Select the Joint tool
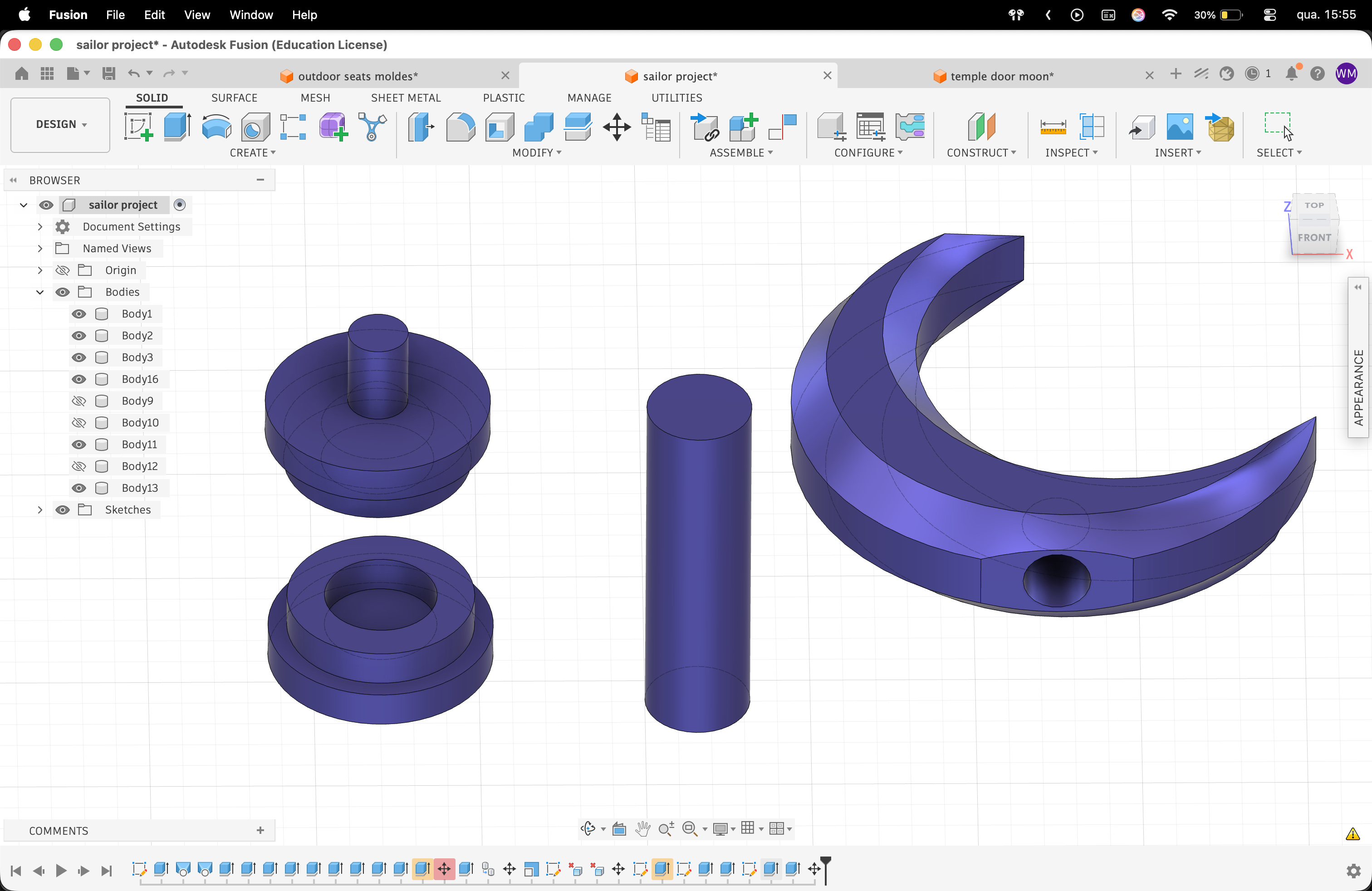Viewport: 1372px width, 891px height. [x=782, y=126]
